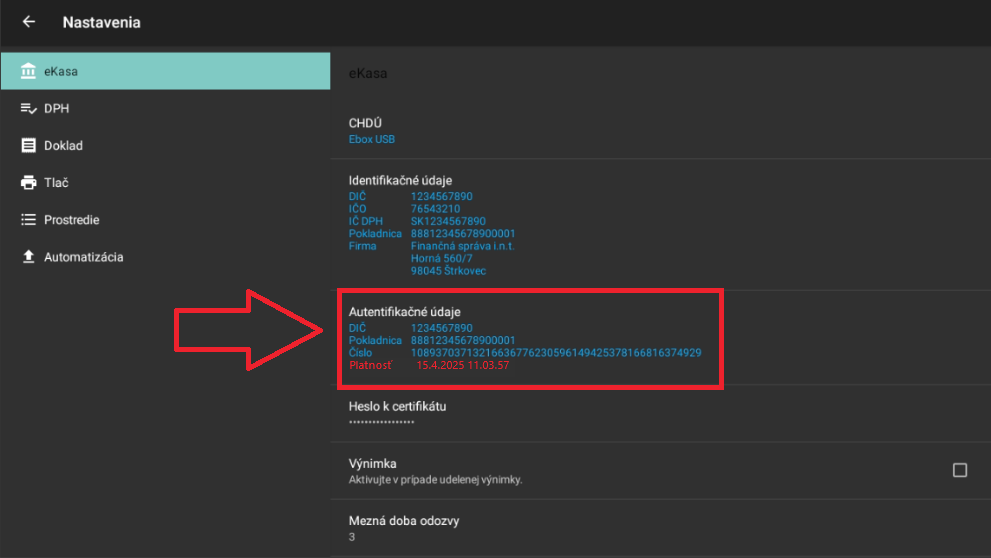Screen dimensions: 991x558
Task: Click the Ebox USB link text
Action: 372,140
